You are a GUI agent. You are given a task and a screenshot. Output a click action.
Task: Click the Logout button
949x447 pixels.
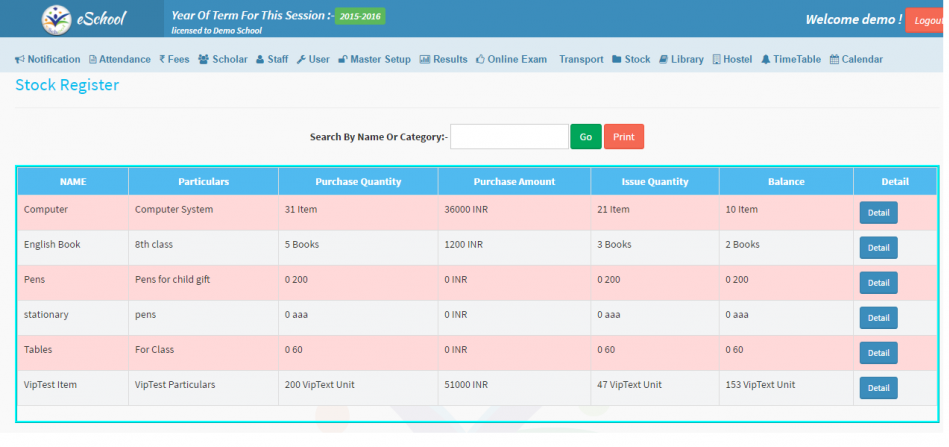(x=926, y=20)
